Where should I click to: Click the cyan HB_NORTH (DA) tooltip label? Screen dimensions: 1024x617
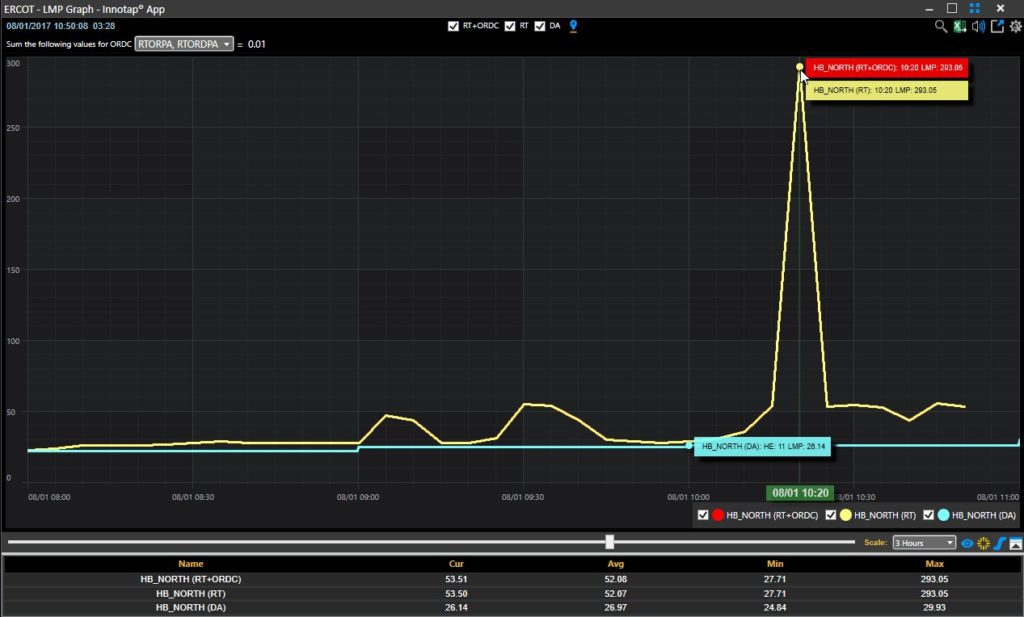click(762, 447)
